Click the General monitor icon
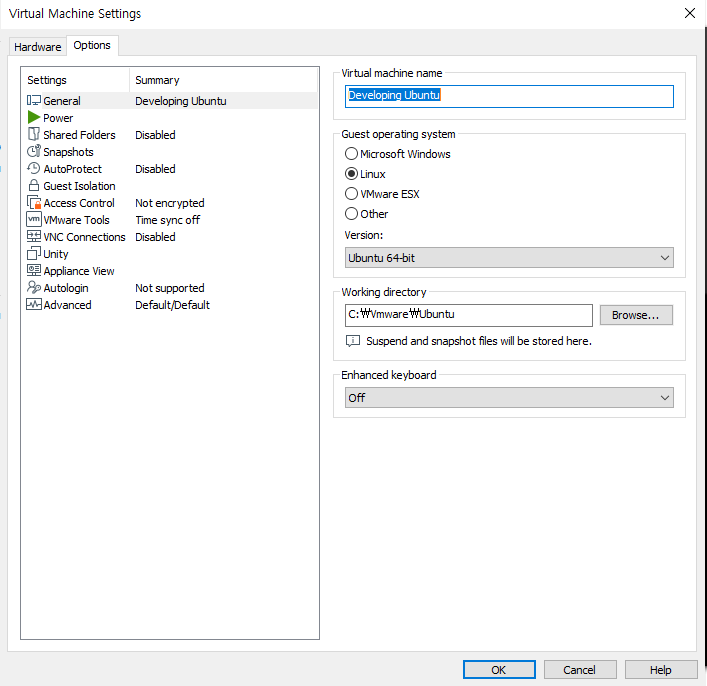 pyautogui.click(x=34, y=101)
